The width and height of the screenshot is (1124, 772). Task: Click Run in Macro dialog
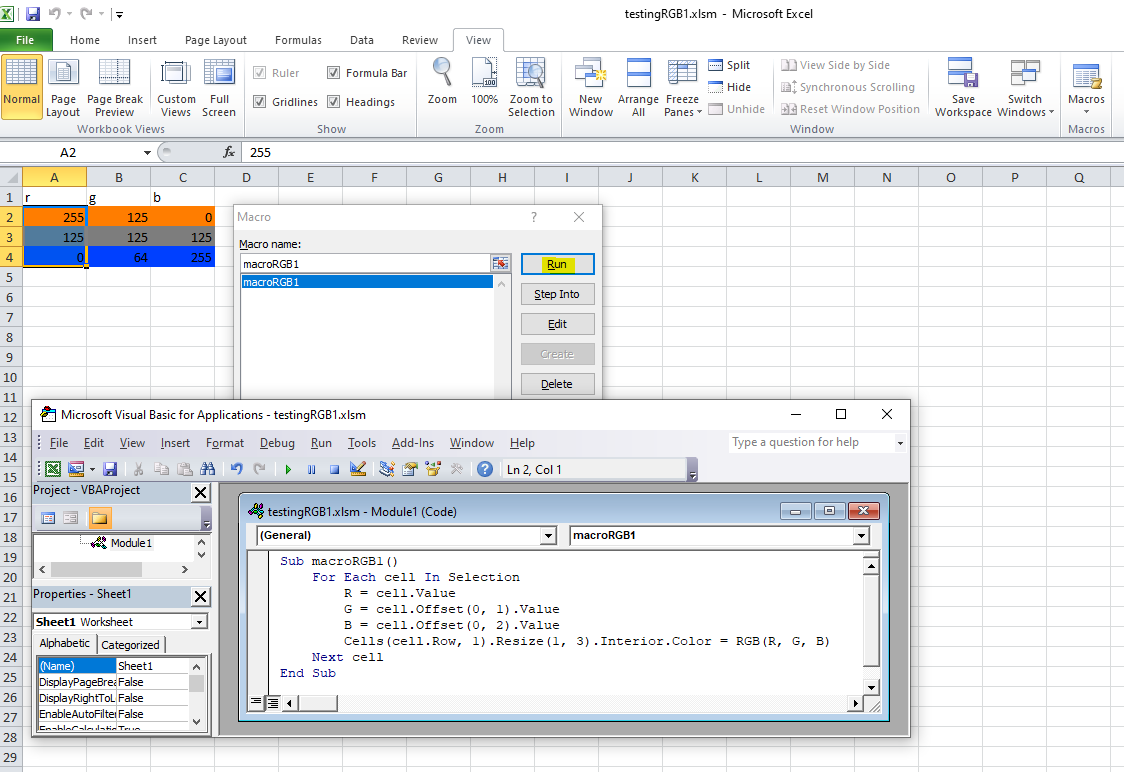click(557, 264)
